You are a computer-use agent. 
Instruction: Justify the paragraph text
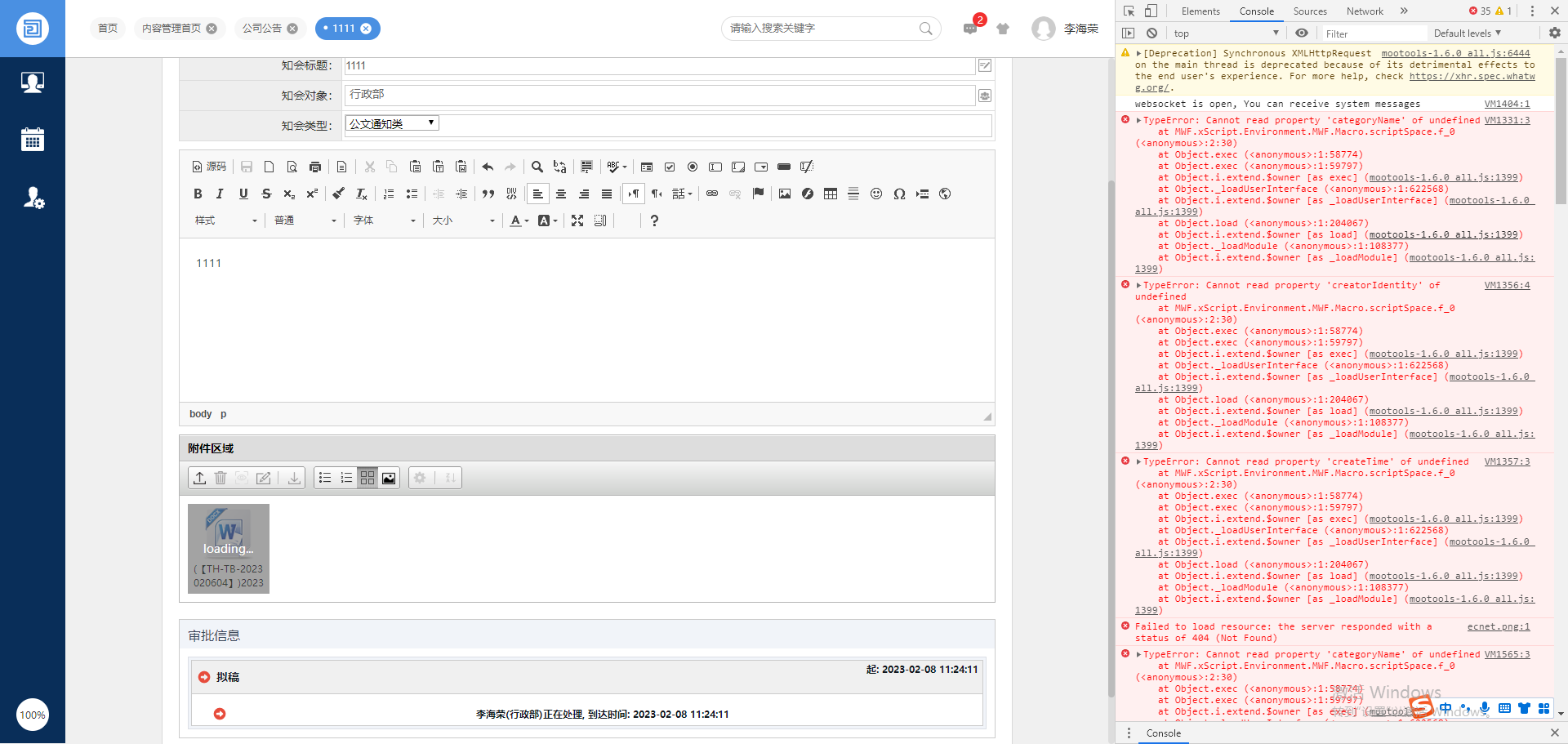(x=607, y=194)
